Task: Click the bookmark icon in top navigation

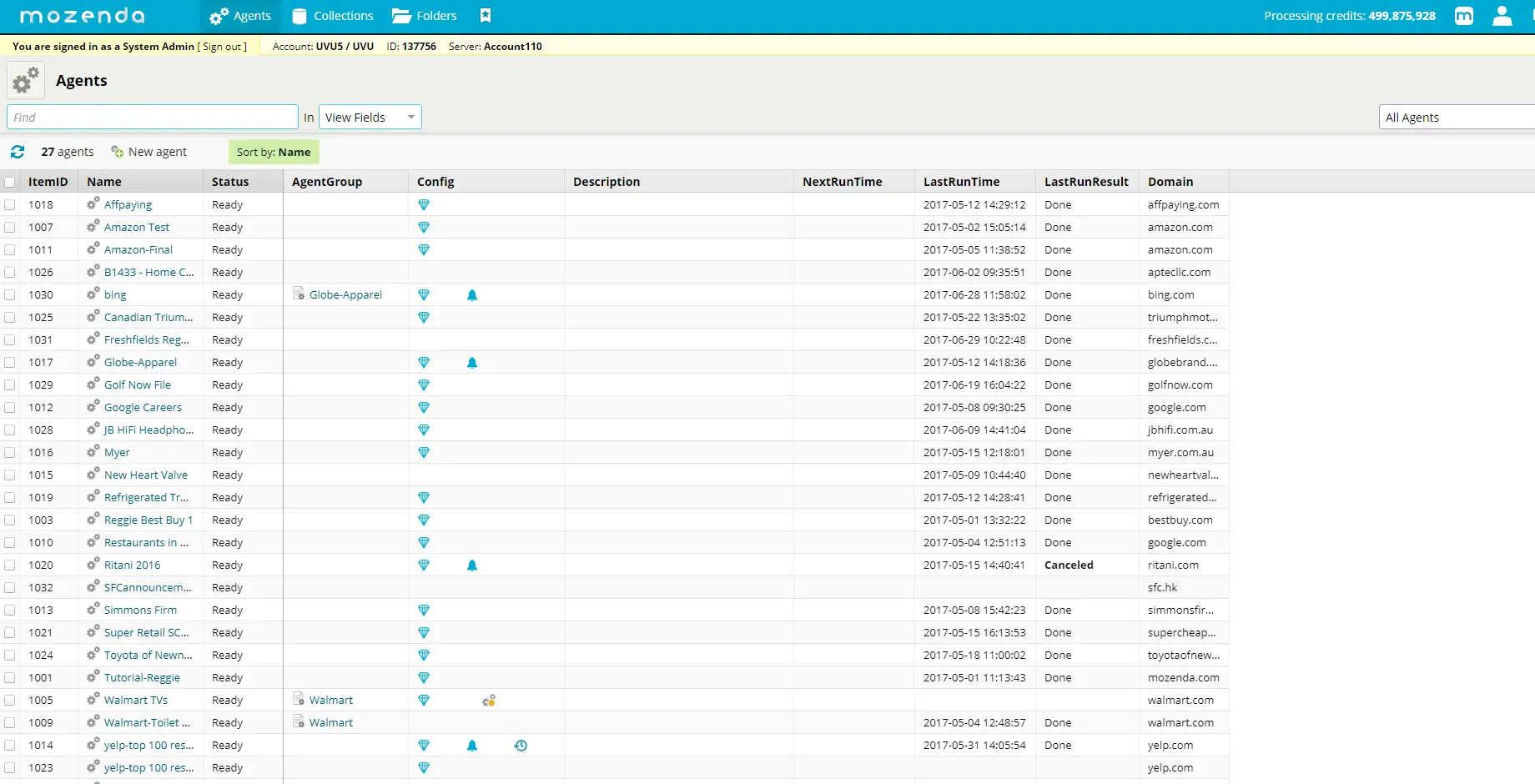Action: coord(486,16)
